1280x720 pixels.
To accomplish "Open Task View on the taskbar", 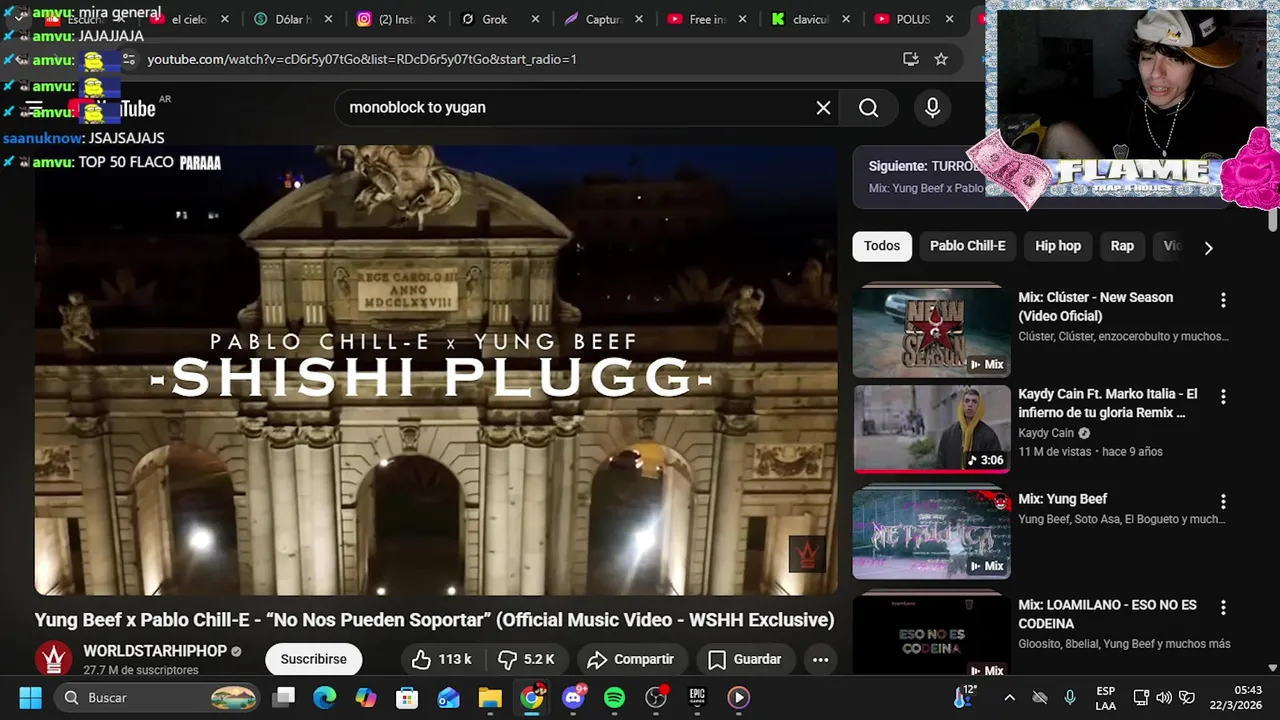I will (285, 697).
